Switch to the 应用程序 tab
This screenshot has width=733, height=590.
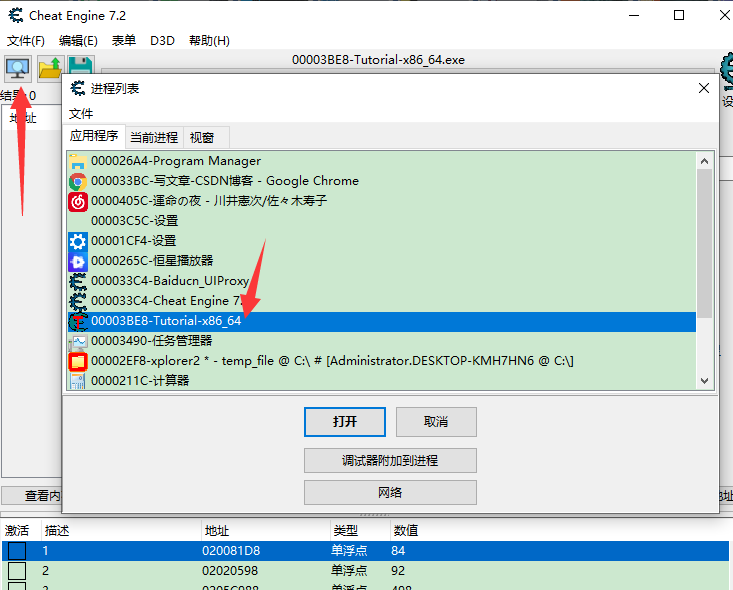(x=94, y=136)
